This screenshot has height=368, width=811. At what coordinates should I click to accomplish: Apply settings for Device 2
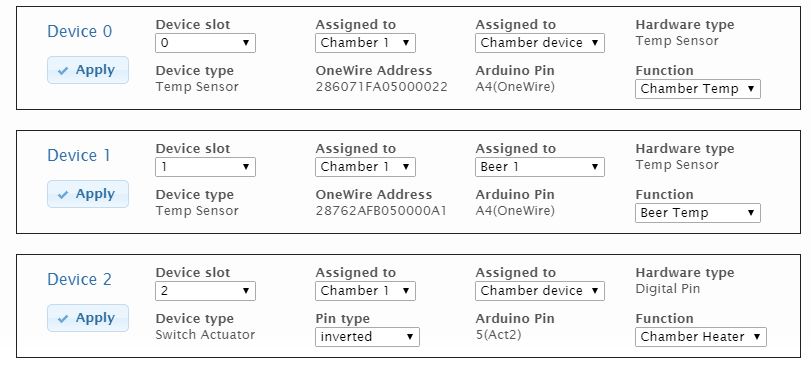click(87, 318)
